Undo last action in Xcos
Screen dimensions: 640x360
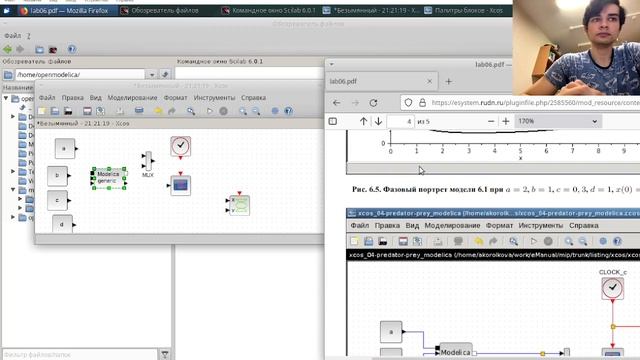[158, 111]
